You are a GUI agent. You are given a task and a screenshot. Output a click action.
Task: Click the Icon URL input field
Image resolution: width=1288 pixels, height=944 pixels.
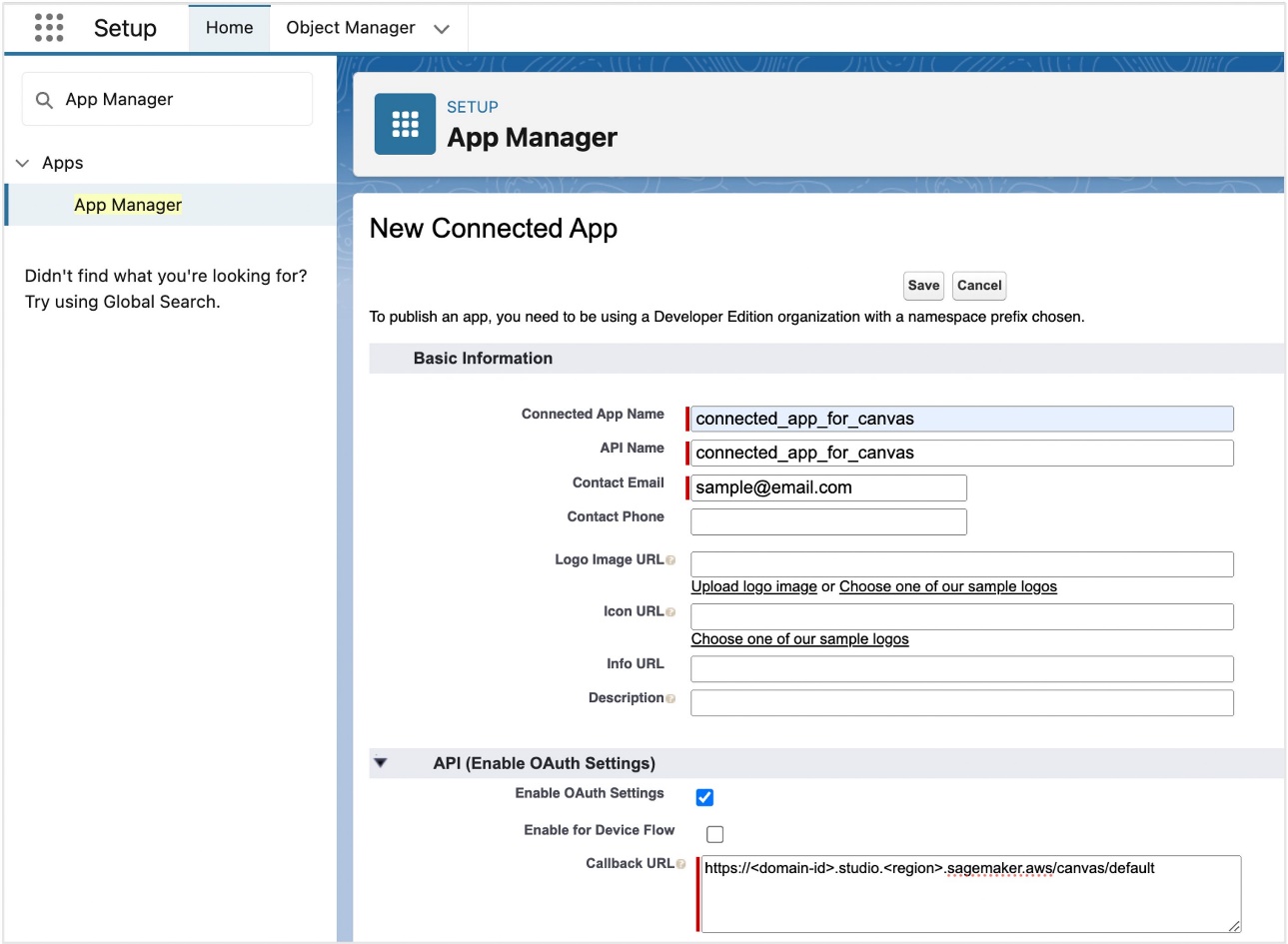(962, 616)
